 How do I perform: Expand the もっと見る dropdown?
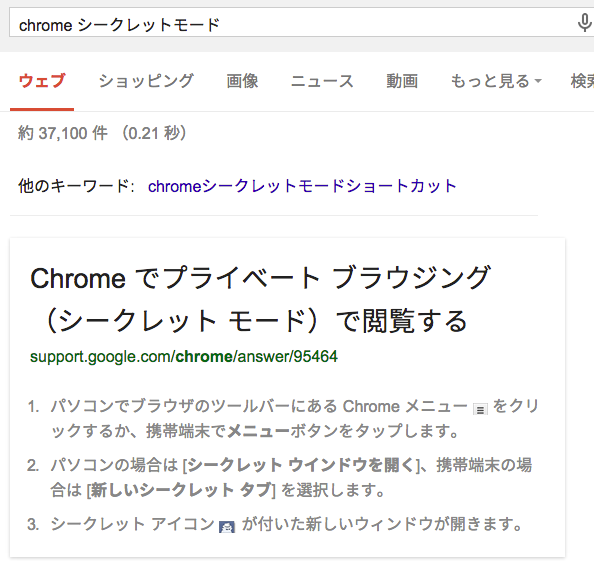pyautogui.click(x=496, y=81)
